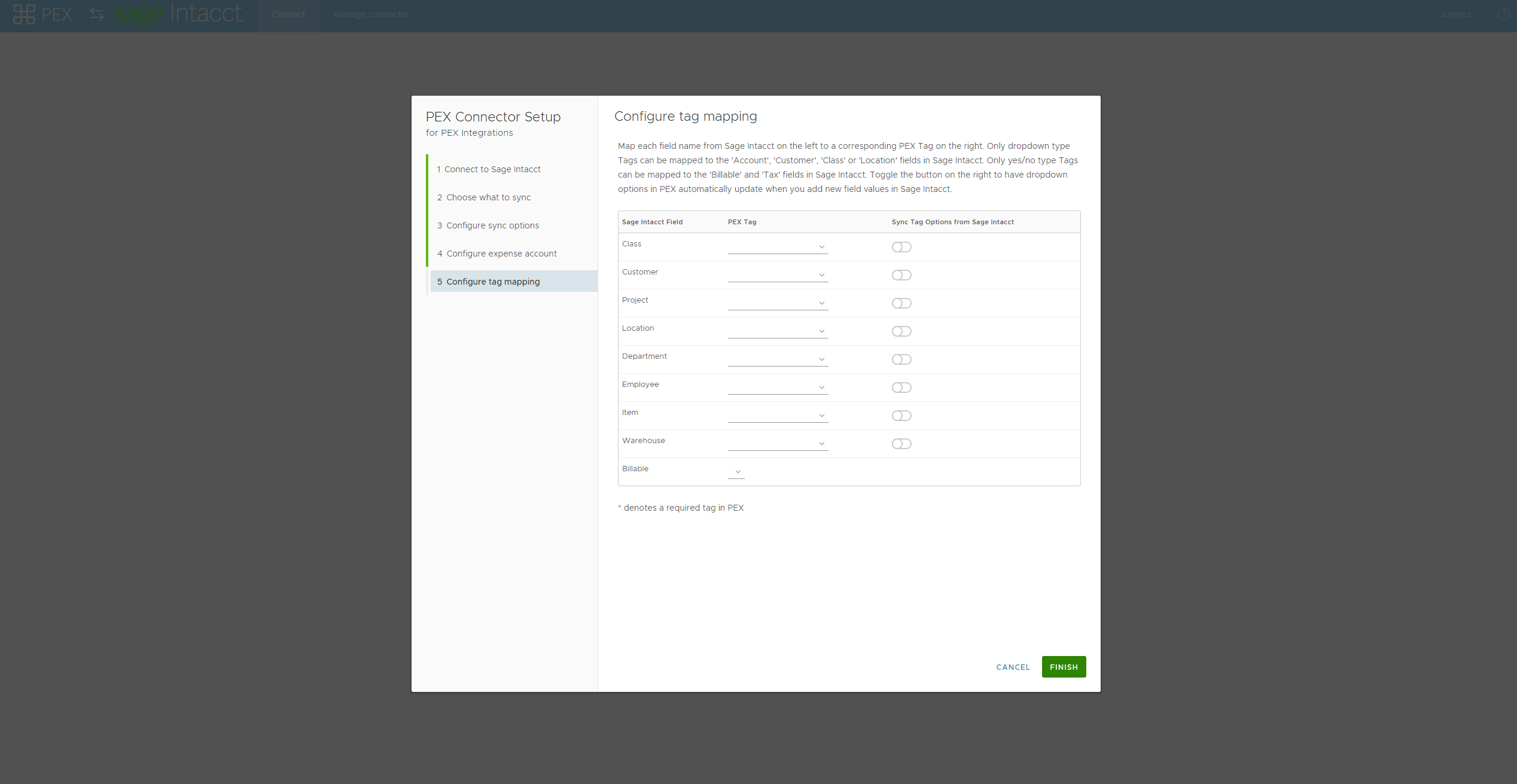Viewport: 1517px width, 784px height.
Task: Toggle sync options for Class field
Action: click(901, 247)
